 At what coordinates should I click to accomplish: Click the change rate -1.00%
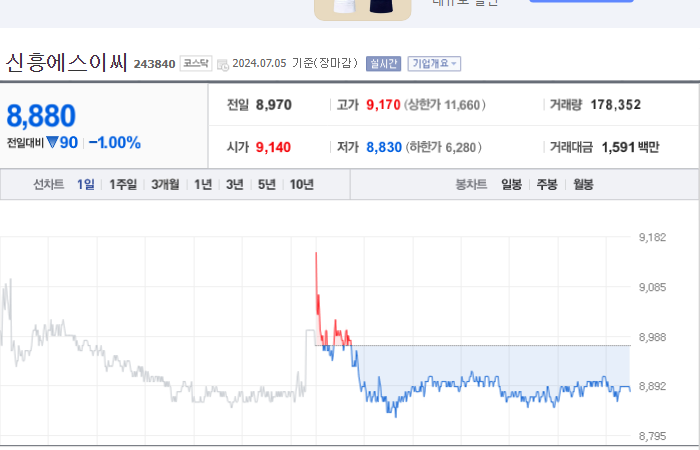coord(115,143)
